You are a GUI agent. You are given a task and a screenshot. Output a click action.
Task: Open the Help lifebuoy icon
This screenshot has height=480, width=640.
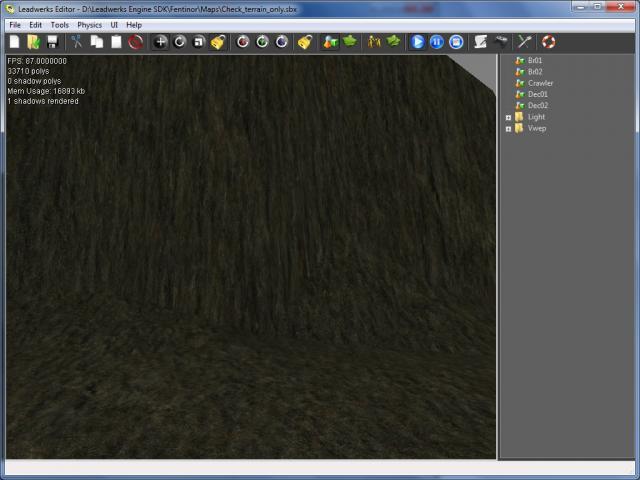[x=548, y=42]
